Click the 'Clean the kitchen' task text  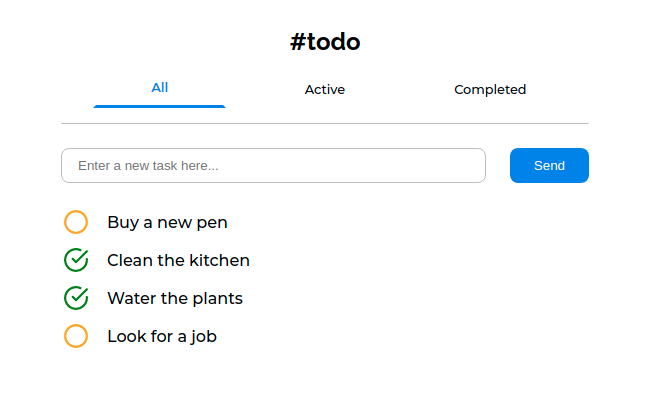click(178, 260)
